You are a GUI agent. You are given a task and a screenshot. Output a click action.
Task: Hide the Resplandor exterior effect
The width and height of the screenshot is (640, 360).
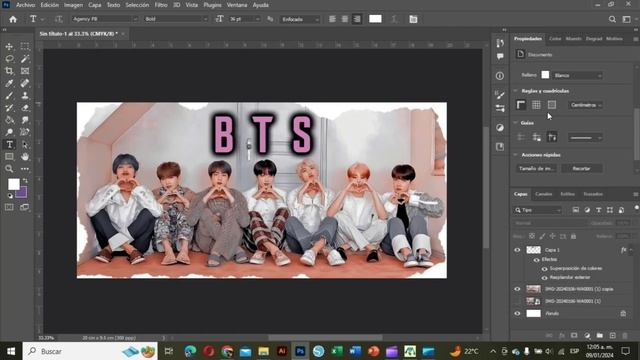544,278
